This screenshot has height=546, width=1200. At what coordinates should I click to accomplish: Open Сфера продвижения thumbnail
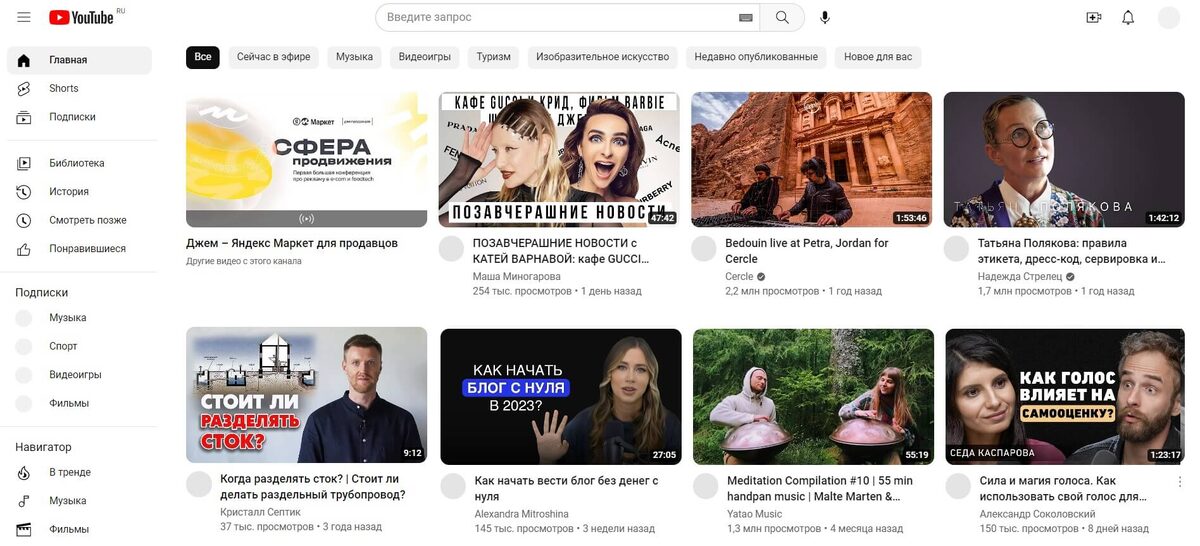pyautogui.click(x=307, y=160)
